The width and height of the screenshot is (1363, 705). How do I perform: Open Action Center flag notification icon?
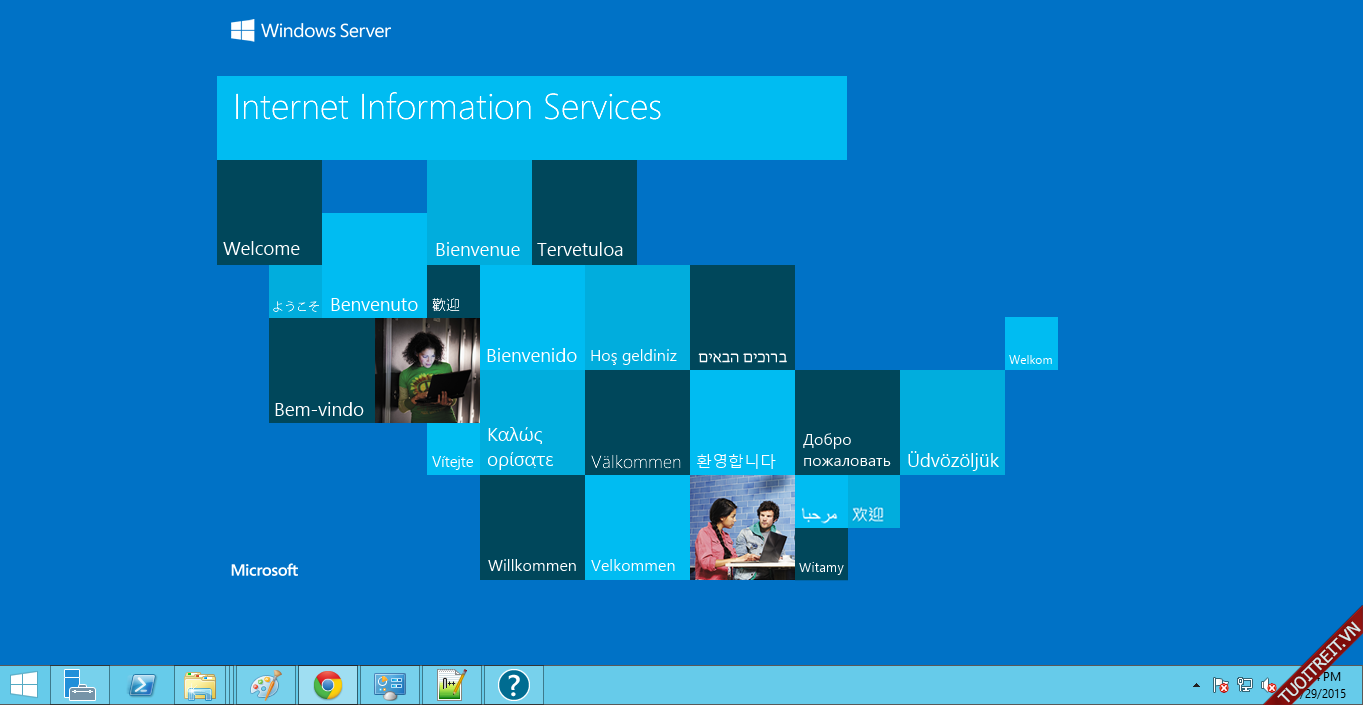pyautogui.click(x=1221, y=685)
